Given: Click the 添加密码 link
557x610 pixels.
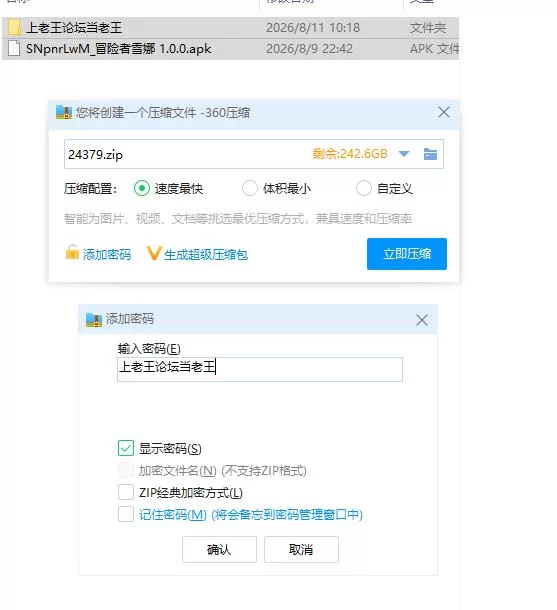Looking at the screenshot, I should (x=107, y=254).
